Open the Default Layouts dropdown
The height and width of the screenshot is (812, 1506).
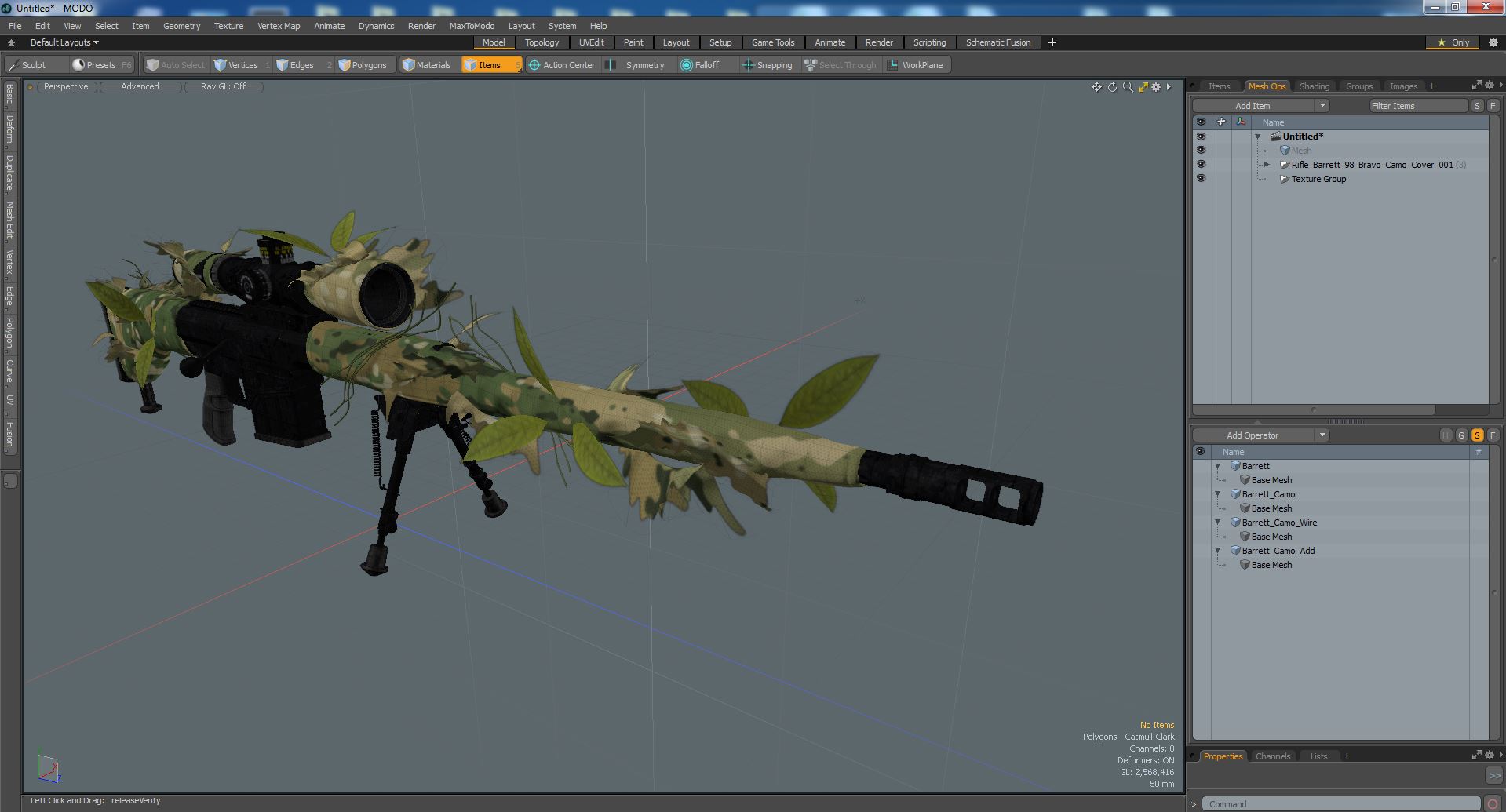coord(64,42)
